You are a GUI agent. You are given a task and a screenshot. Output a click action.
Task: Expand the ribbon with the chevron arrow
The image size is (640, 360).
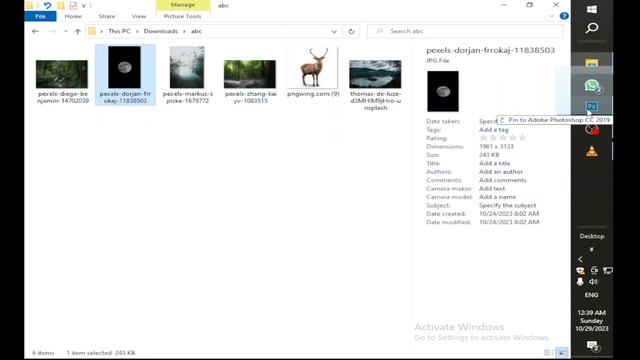pos(551,16)
